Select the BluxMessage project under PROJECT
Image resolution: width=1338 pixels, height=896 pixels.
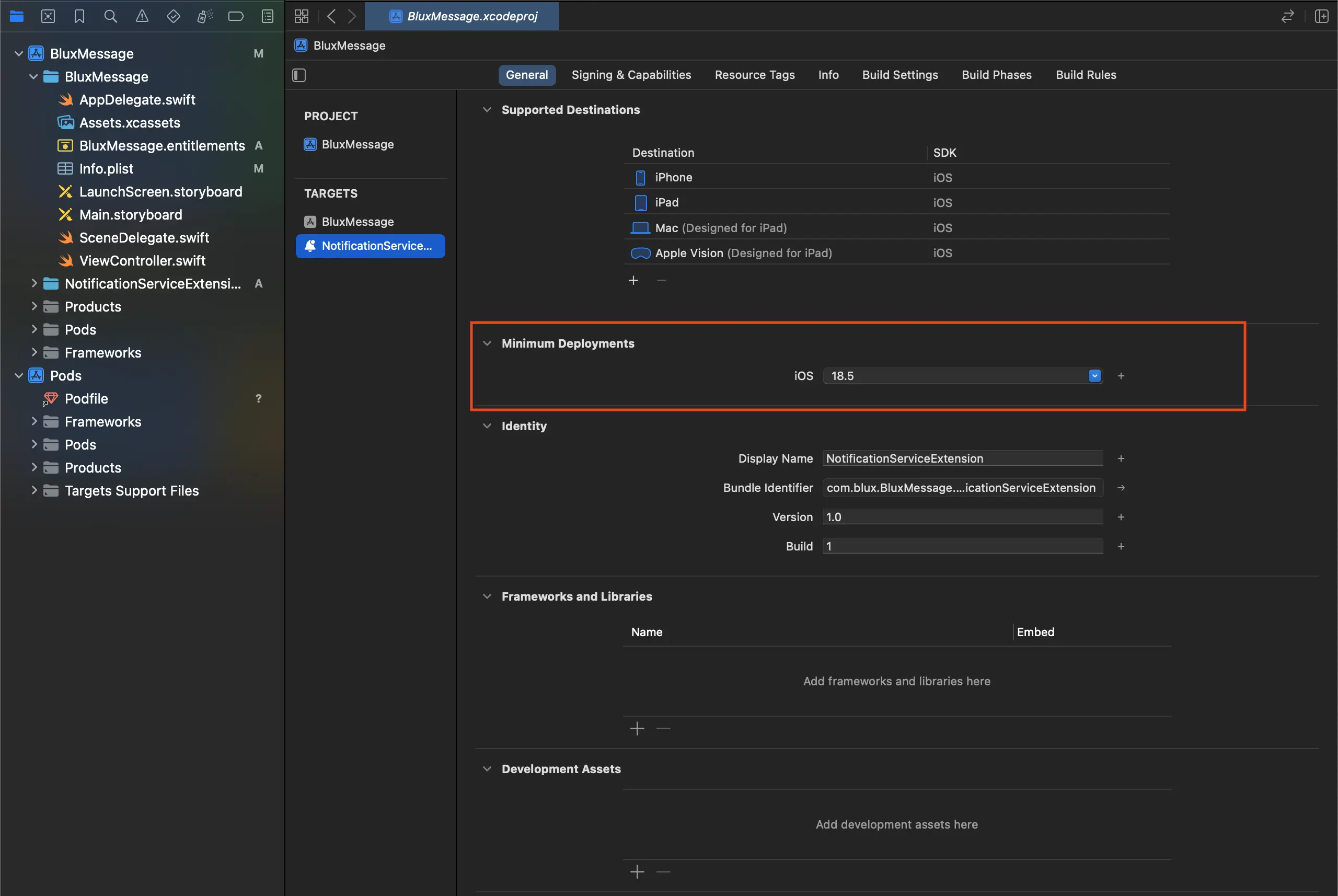pos(349,144)
